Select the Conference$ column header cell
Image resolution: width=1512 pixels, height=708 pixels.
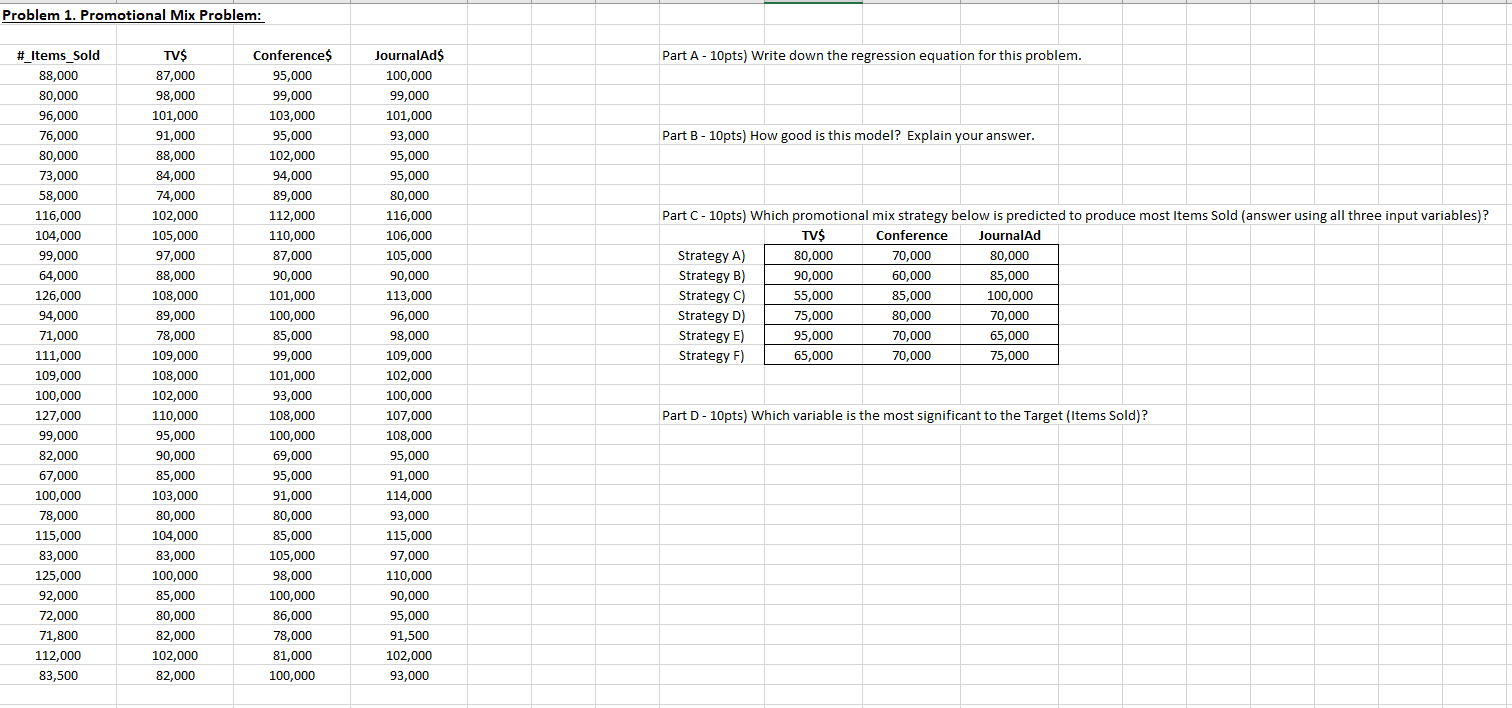click(x=290, y=55)
